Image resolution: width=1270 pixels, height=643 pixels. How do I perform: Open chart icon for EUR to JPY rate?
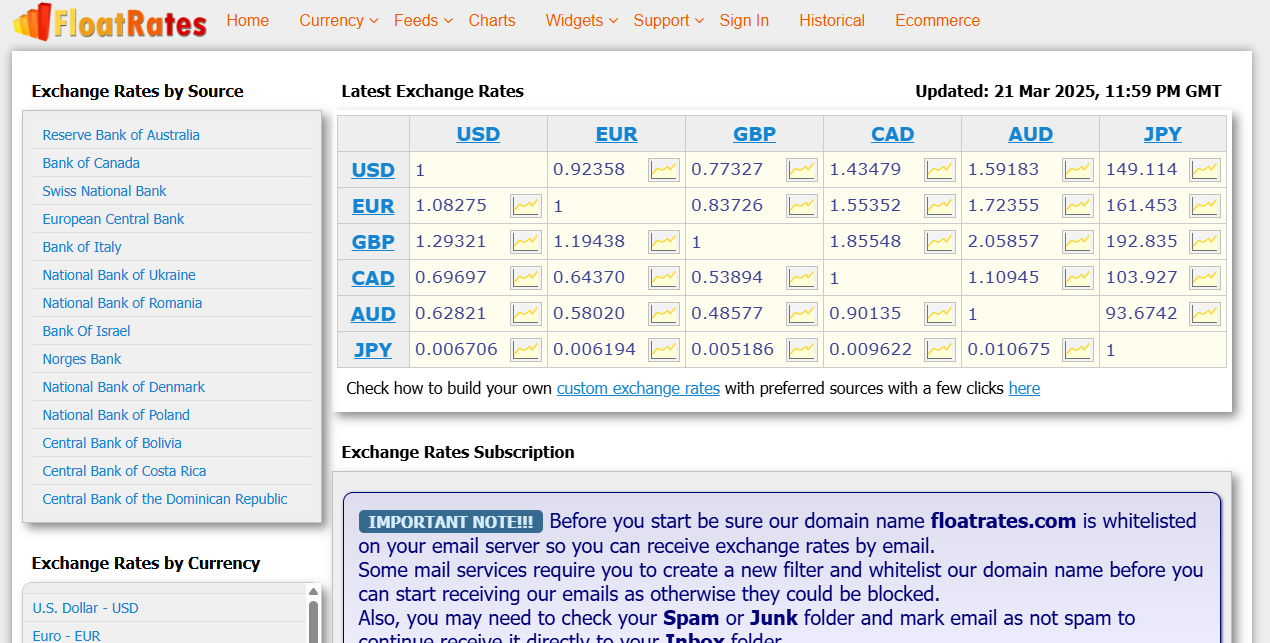click(x=1205, y=206)
